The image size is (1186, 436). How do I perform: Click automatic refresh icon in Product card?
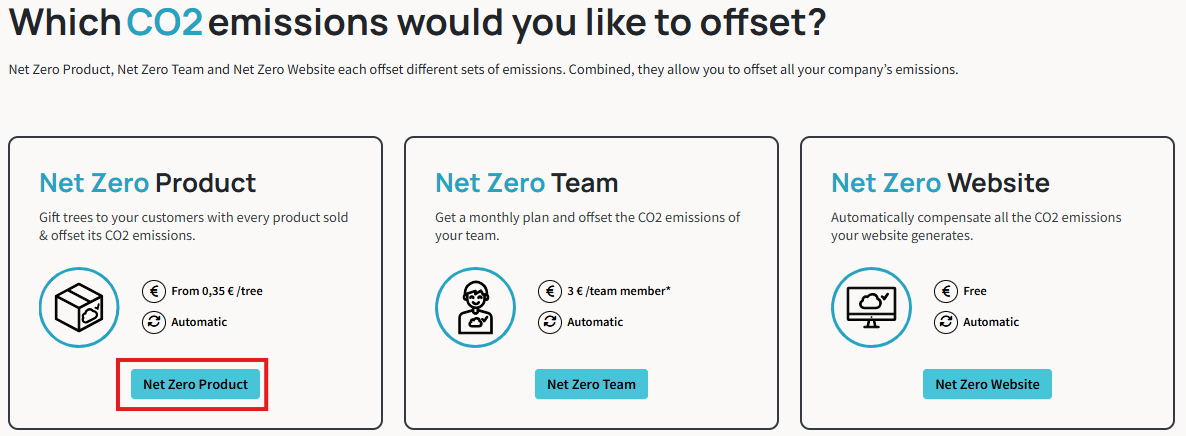(154, 322)
